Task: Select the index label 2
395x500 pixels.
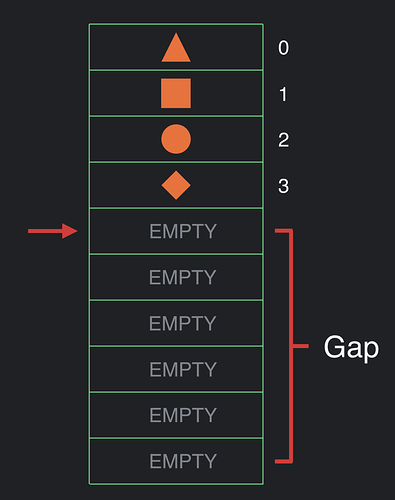Action: tap(284, 140)
